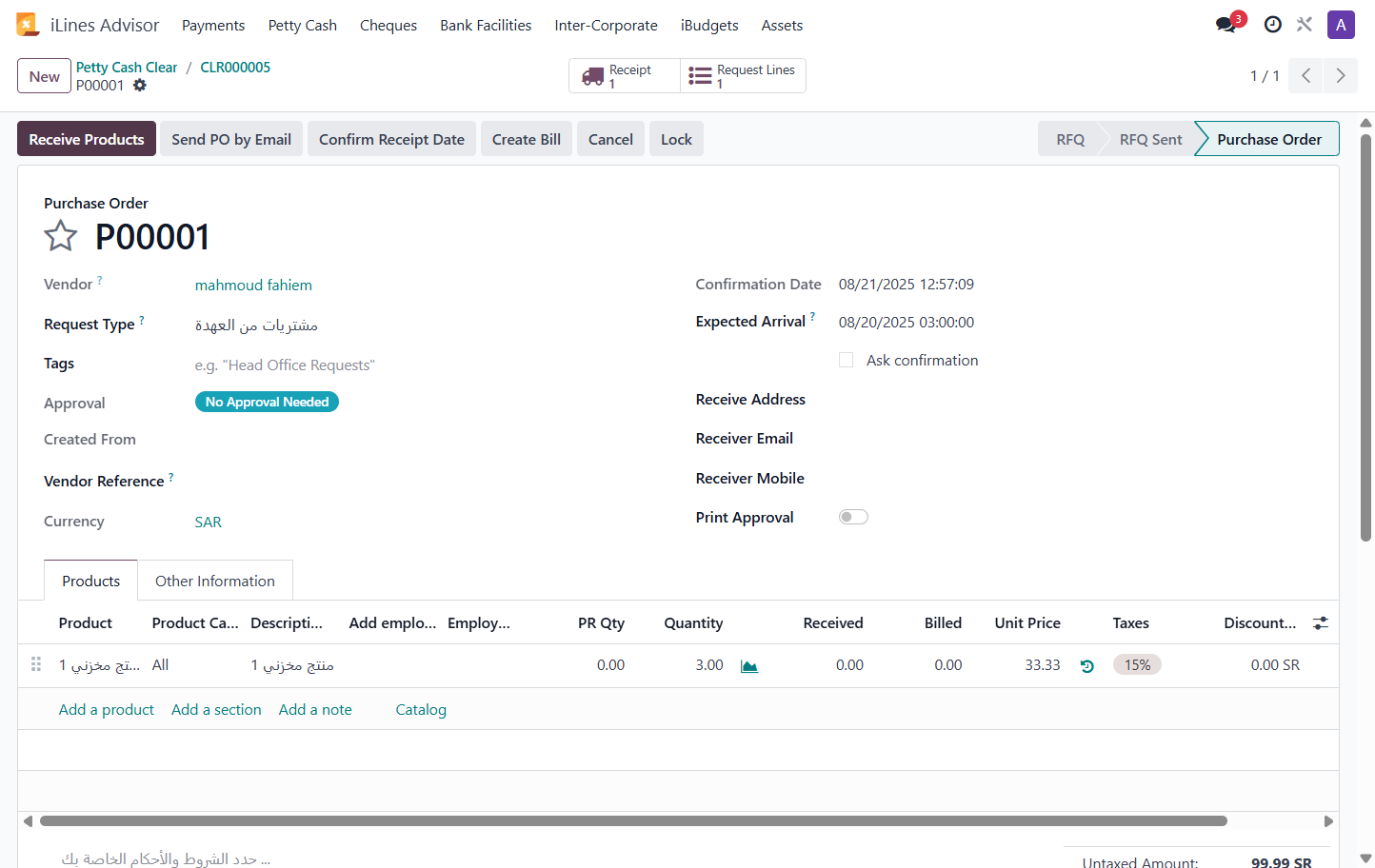Click the horizontal scrollbar right arrow
Screen dimensions: 1375x868
1328,821
